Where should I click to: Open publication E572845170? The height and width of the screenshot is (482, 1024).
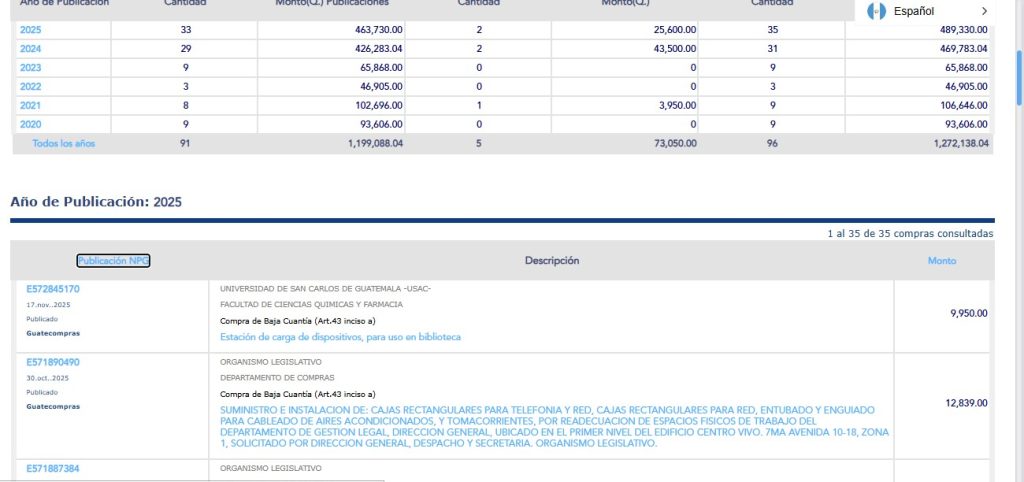[53, 289]
